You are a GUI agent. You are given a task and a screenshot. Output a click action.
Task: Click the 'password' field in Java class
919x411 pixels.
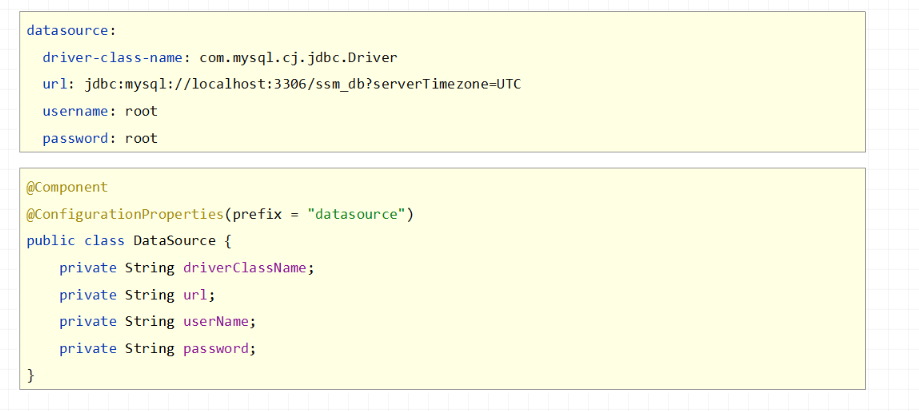pyautogui.click(x=216, y=349)
